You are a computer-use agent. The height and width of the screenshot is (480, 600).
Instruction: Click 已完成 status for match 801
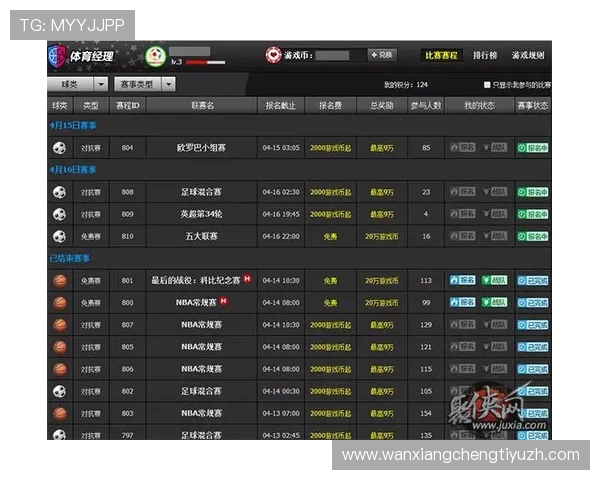[x=533, y=281]
